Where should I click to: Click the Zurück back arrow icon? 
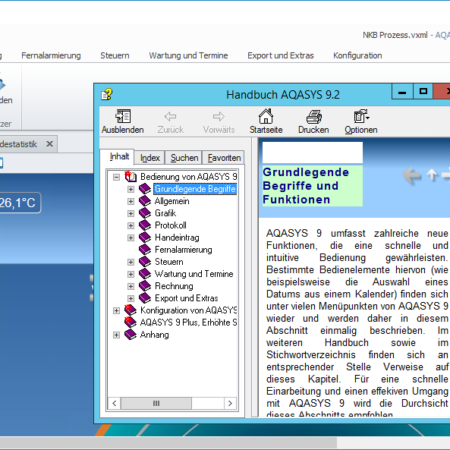tap(170, 116)
